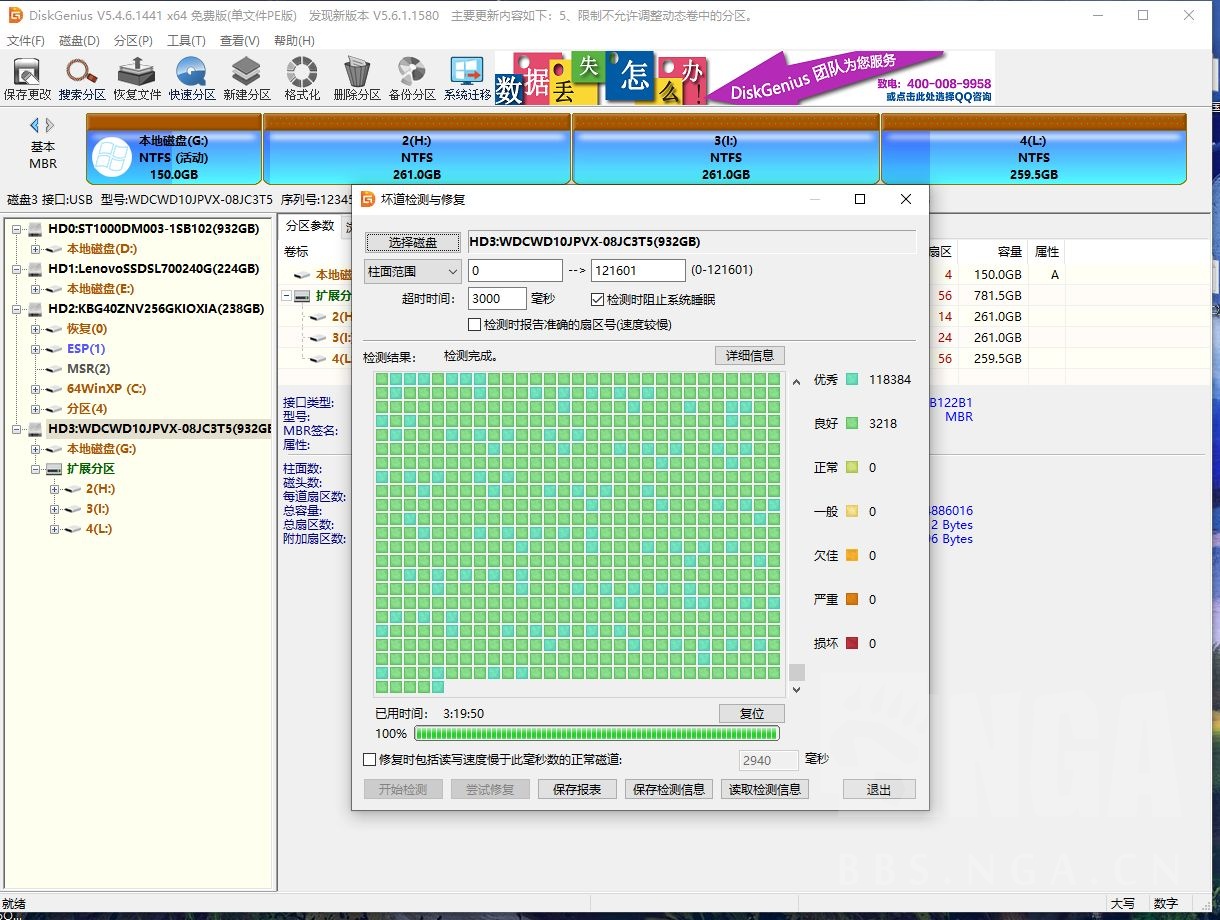
Task: Open the 工具(T) menu
Action: [185, 41]
